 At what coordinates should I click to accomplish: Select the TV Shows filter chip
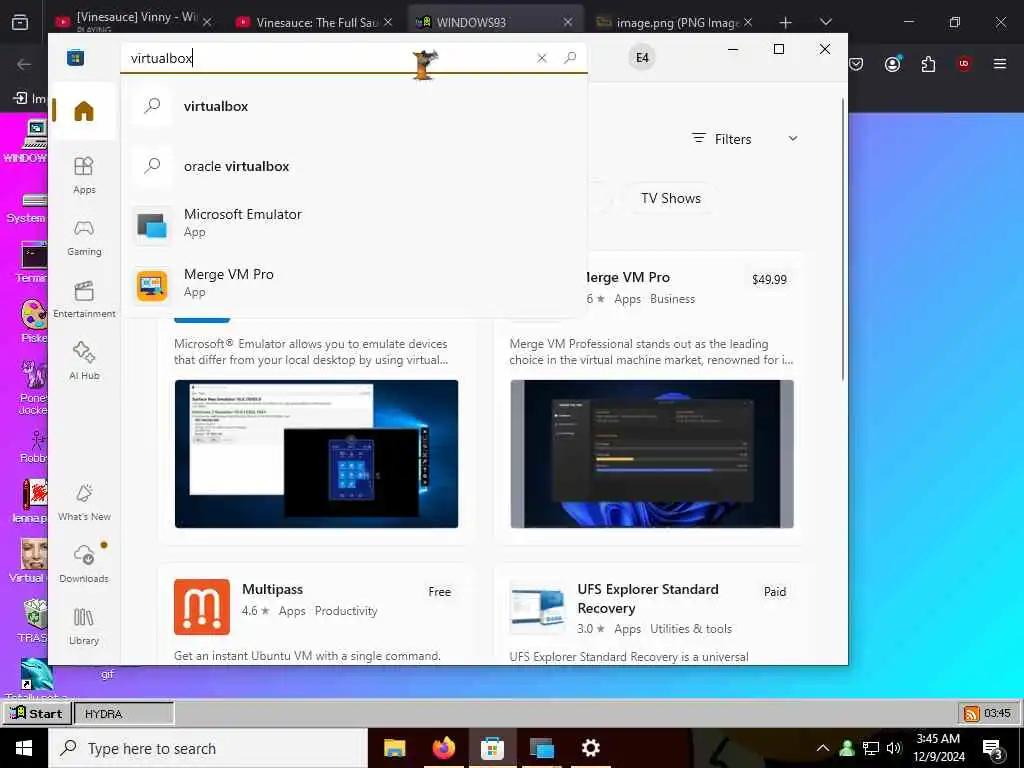[671, 199]
